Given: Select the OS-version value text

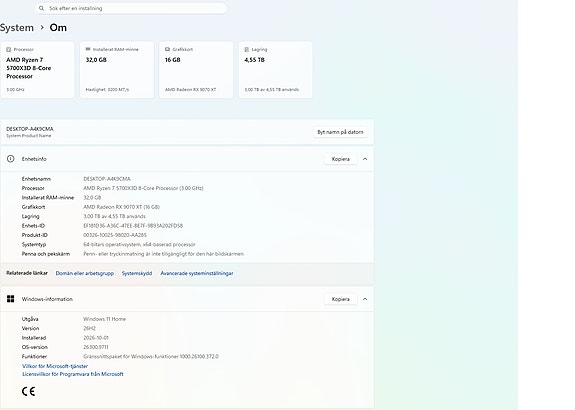Looking at the screenshot, I should [x=96, y=347].
